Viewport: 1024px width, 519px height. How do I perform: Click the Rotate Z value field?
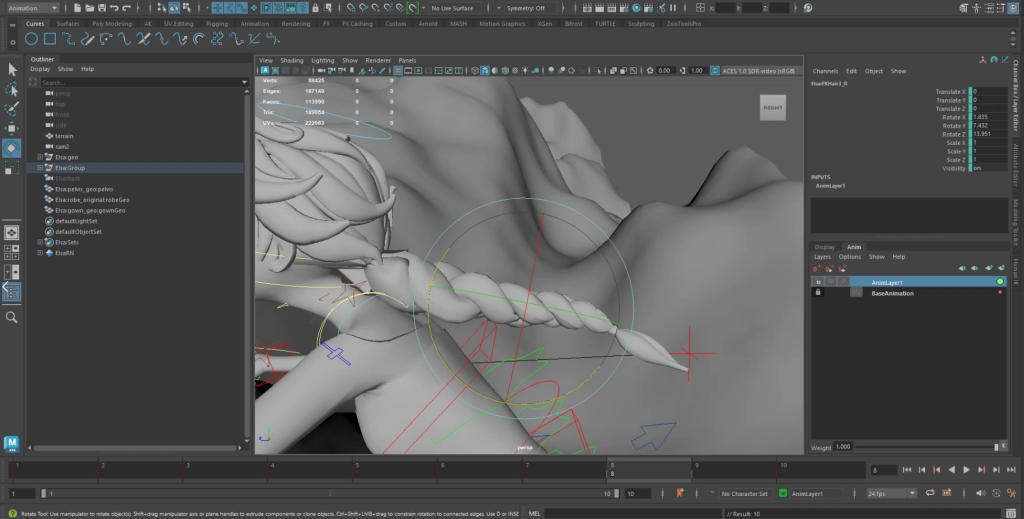[989, 134]
